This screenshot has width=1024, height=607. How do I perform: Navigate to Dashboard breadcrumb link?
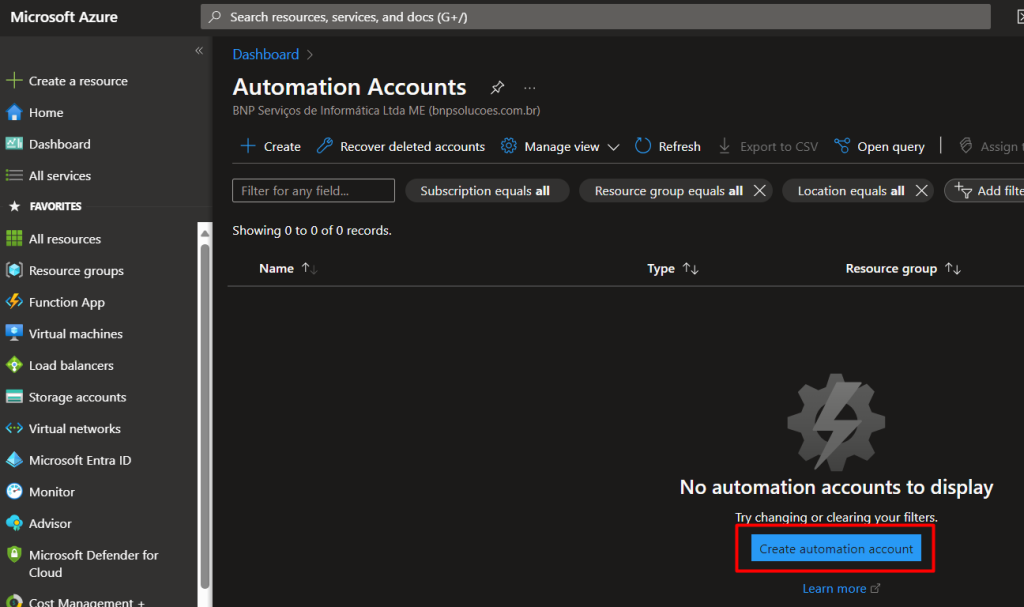[265, 54]
